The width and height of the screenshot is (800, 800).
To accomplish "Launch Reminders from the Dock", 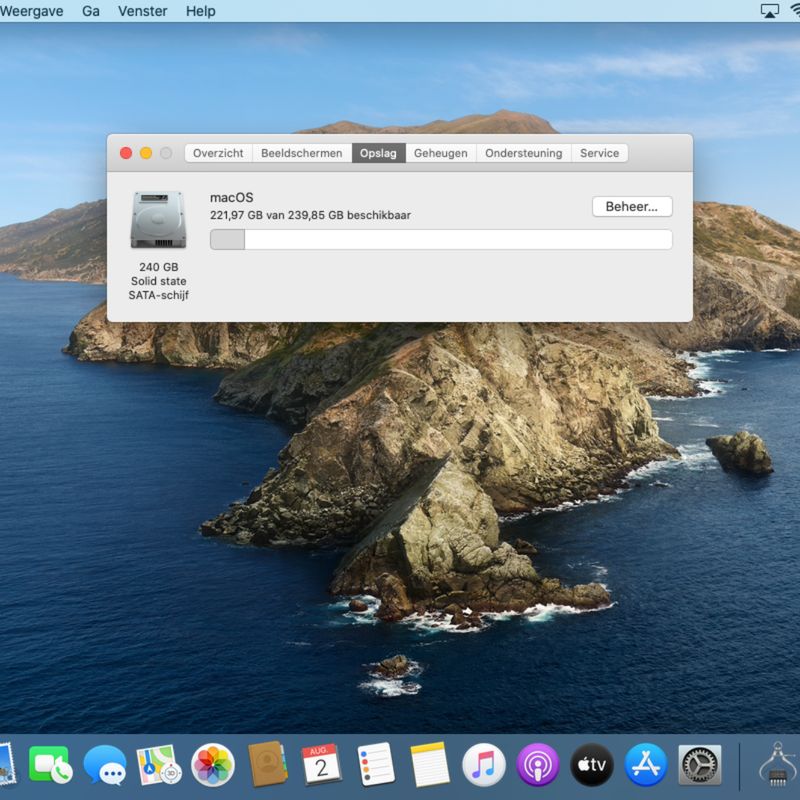I will (376, 764).
